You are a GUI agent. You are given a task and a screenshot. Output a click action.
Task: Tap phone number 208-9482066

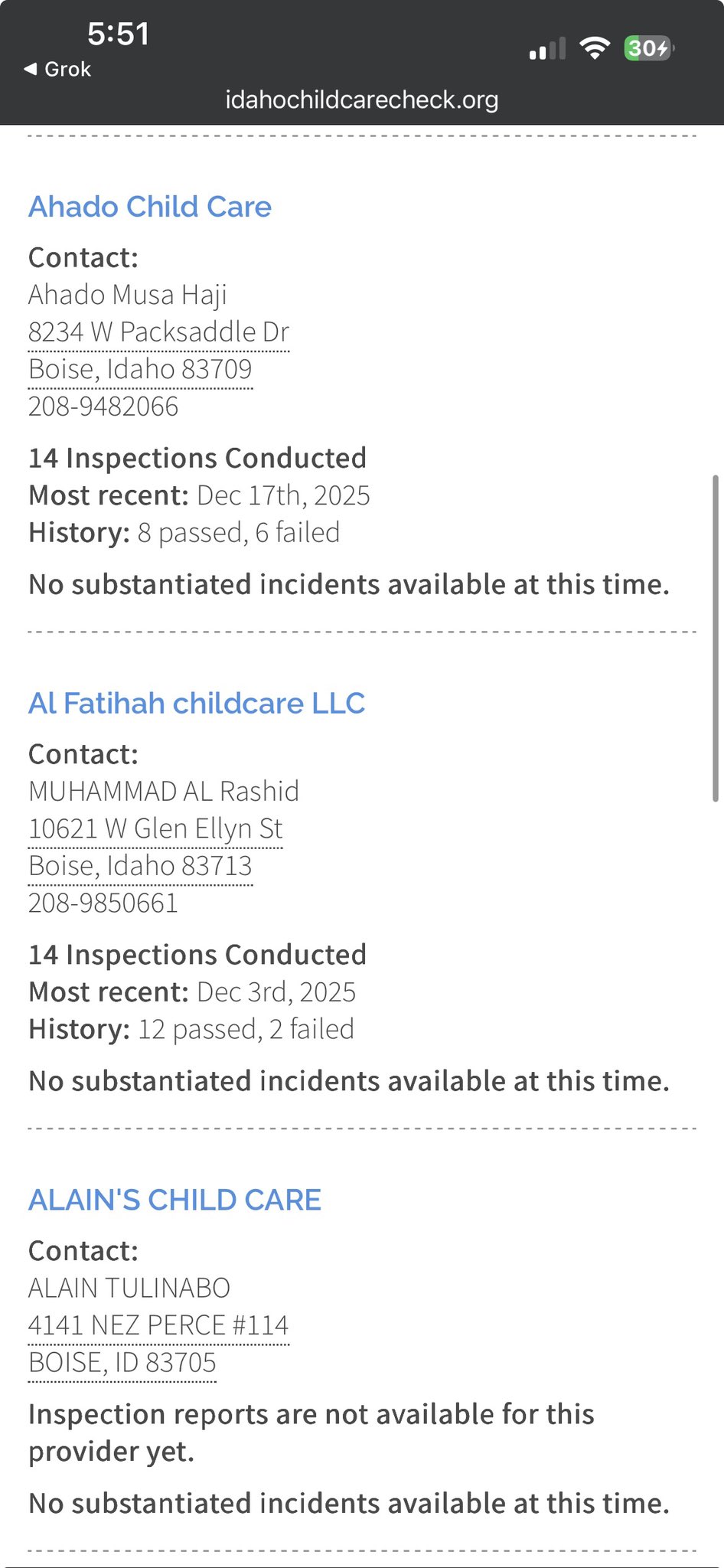click(x=103, y=407)
